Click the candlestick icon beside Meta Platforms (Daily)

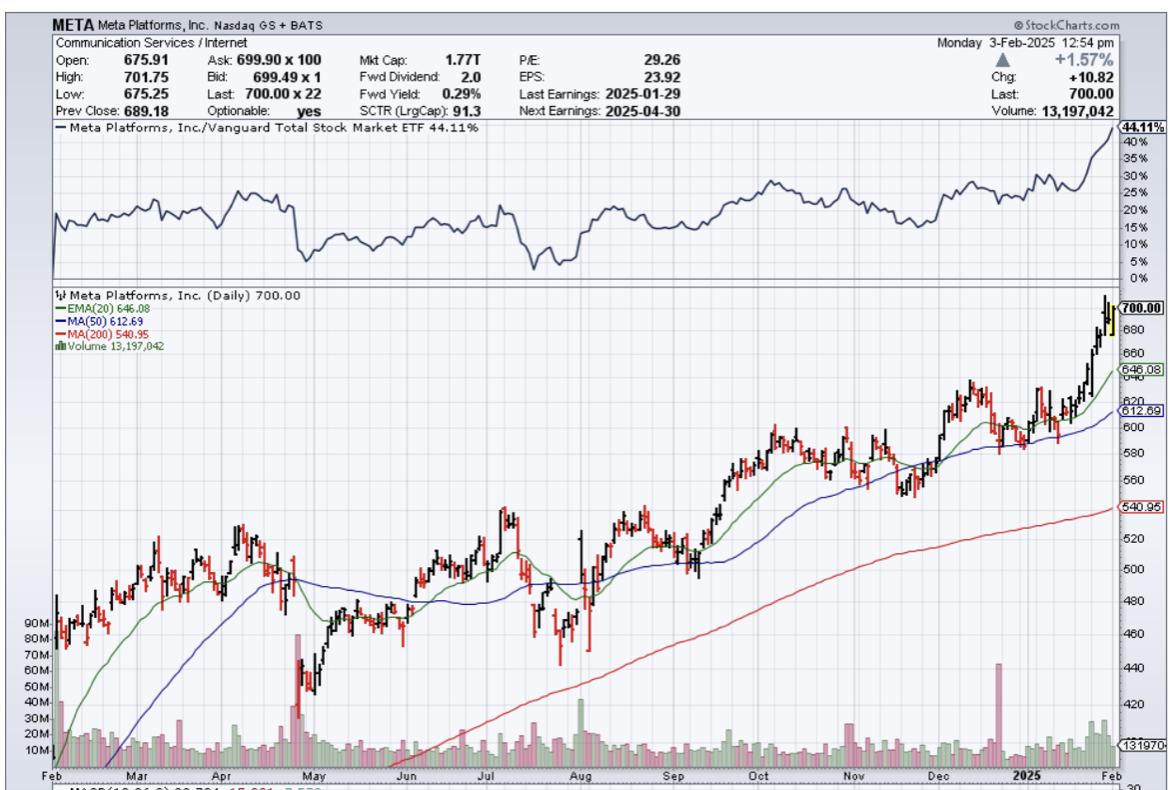tap(59, 295)
